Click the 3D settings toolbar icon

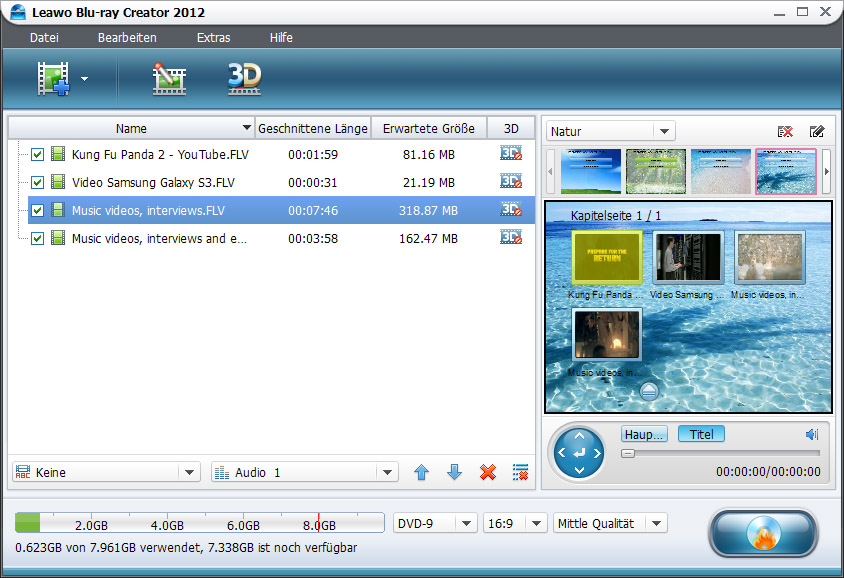pos(244,78)
